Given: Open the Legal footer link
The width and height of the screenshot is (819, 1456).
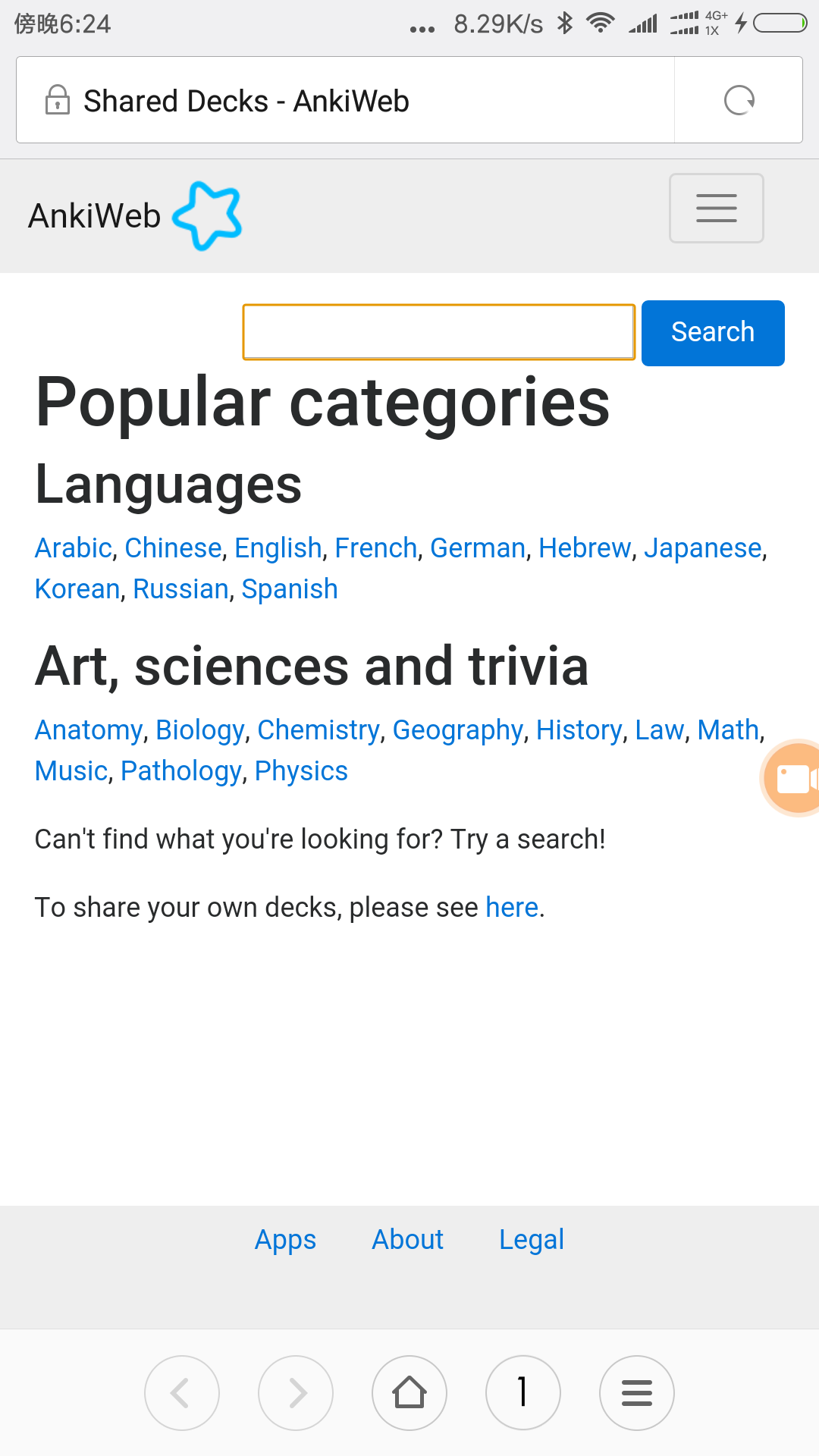Looking at the screenshot, I should 532,1240.
